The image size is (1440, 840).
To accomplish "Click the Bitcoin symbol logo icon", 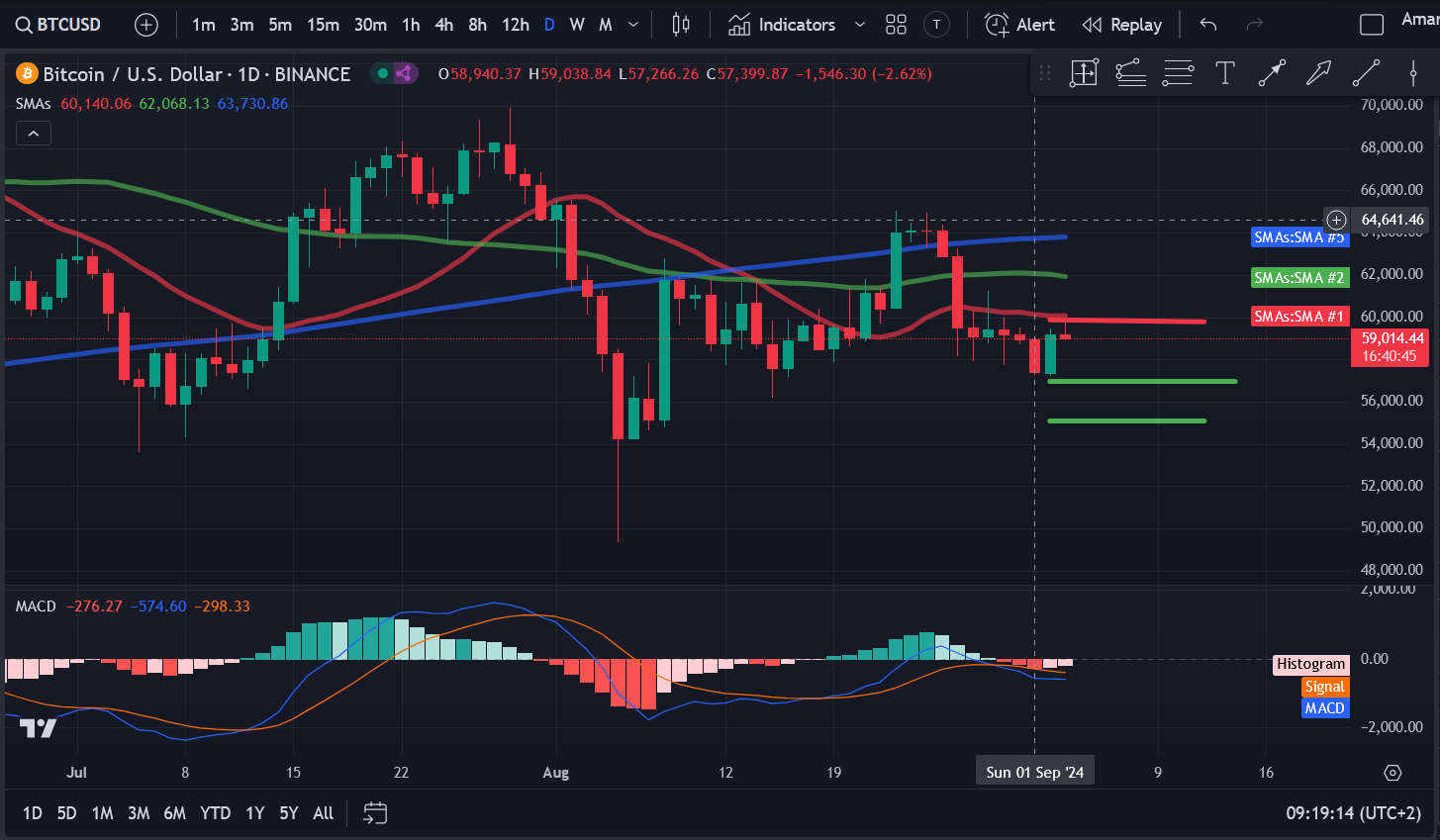I will pyautogui.click(x=27, y=74).
